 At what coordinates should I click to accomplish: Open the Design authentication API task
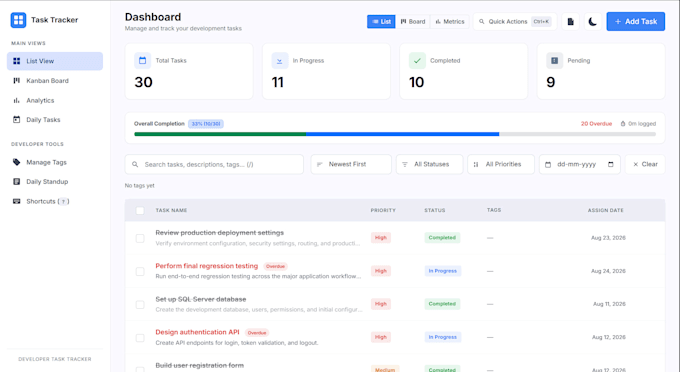tap(197, 332)
